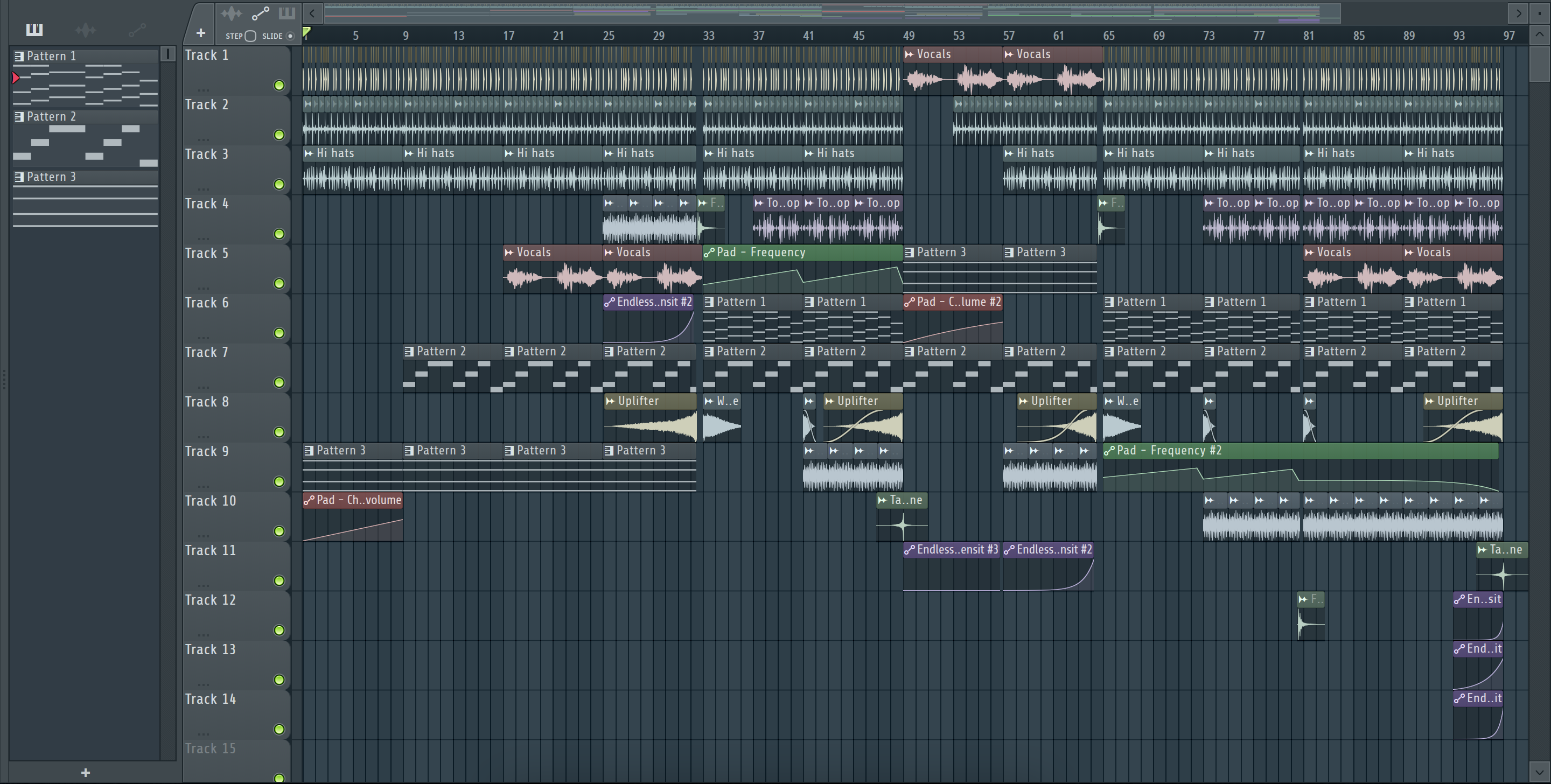The height and width of the screenshot is (784, 1551).
Task: Select the Track 4 header
Action: click(x=236, y=219)
